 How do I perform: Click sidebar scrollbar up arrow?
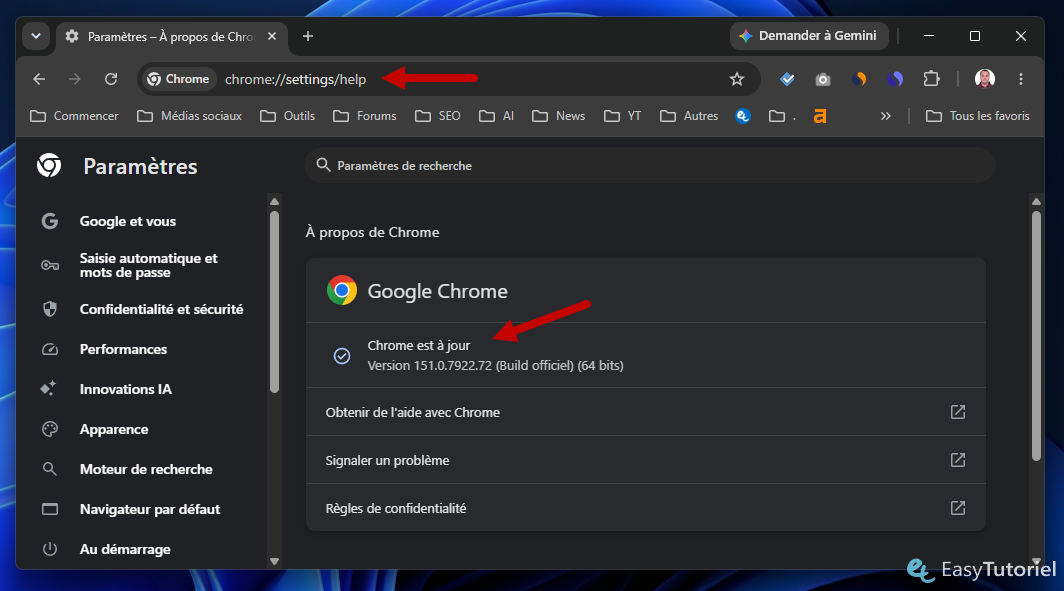tap(274, 202)
